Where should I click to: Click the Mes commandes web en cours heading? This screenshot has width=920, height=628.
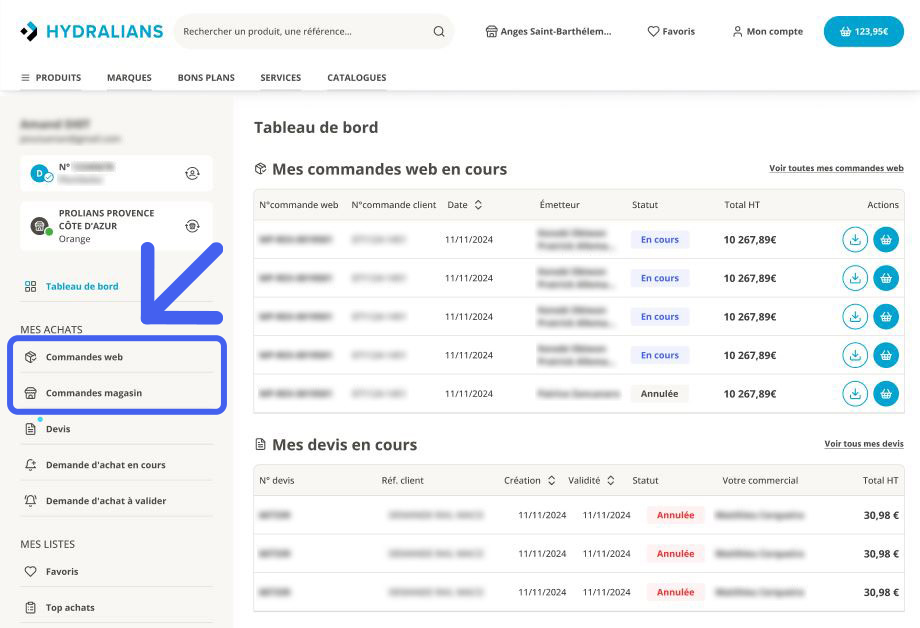pyautogui.click(x=389, y=169)
